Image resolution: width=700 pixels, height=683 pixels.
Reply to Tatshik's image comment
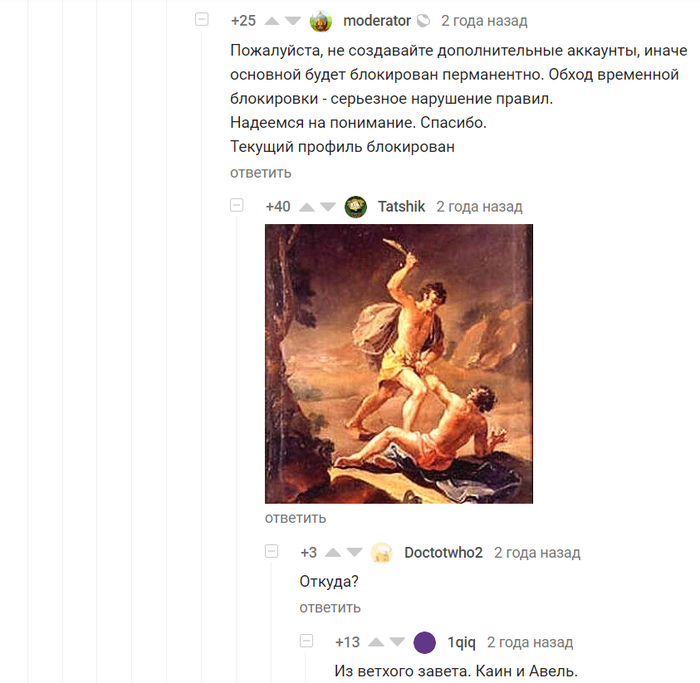coord(296,518)
